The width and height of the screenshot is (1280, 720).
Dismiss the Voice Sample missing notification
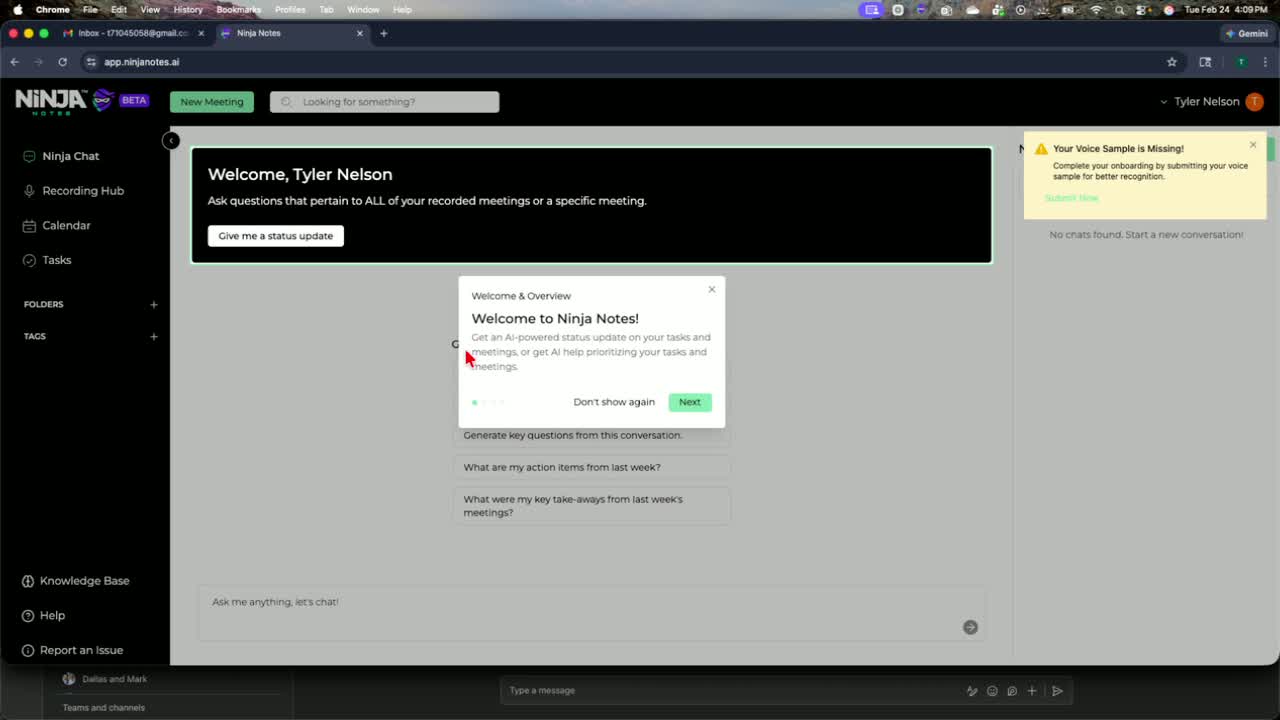[1253, 145]
